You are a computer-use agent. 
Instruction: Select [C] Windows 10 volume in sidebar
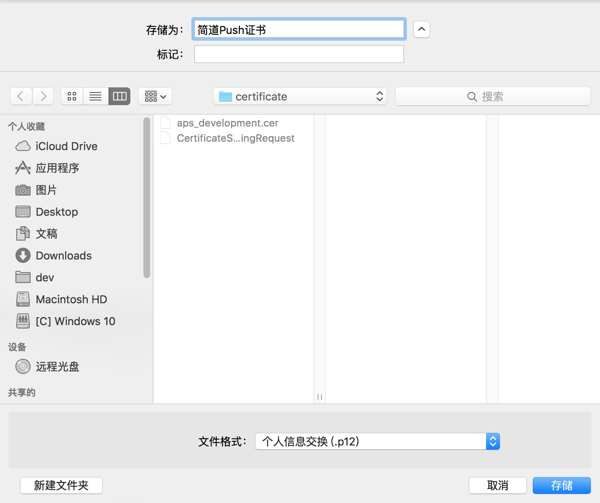coord(65,321)
